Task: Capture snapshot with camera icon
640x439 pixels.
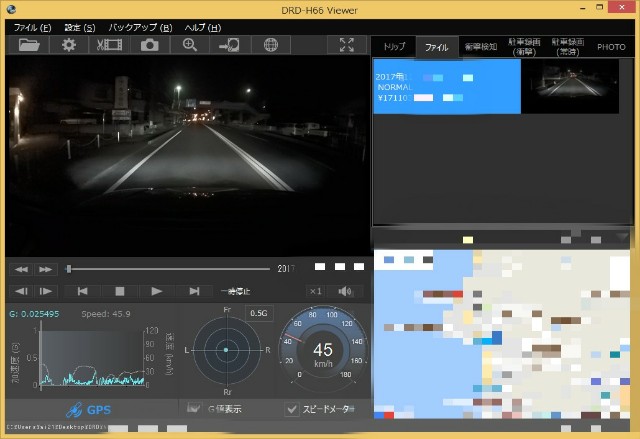Action: [x=149, y=44]
